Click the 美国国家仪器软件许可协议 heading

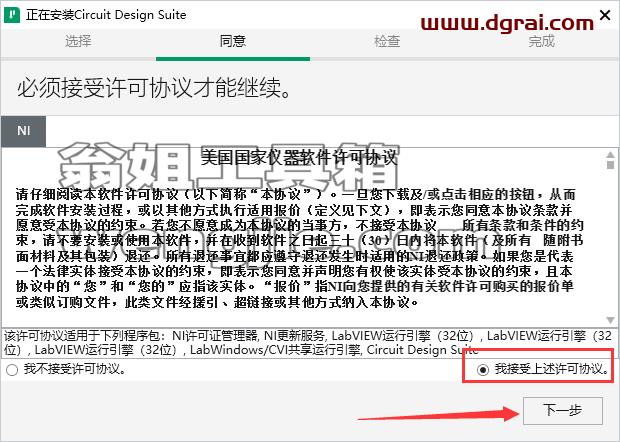tap(299, 157)
